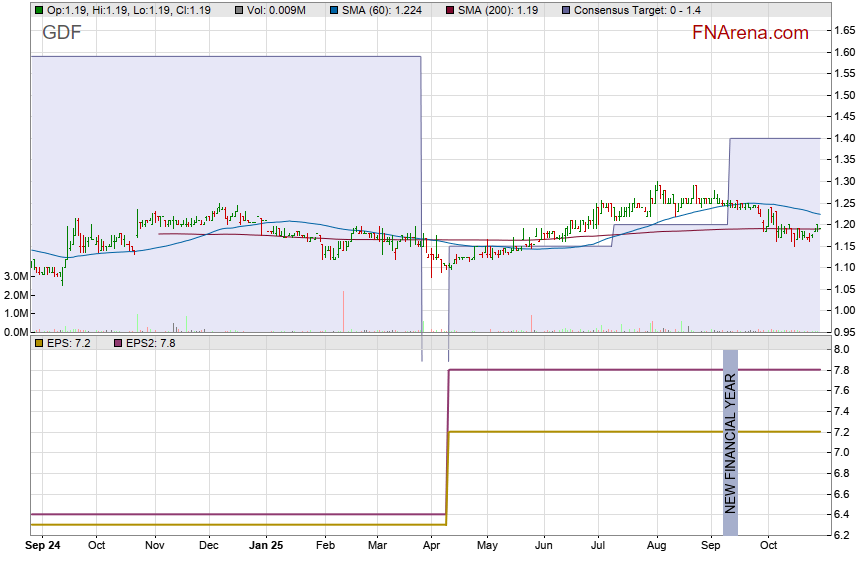This screenshot has height=566, width=859.
Task: Select the GDF ticker label
Action: coord(62,33)
